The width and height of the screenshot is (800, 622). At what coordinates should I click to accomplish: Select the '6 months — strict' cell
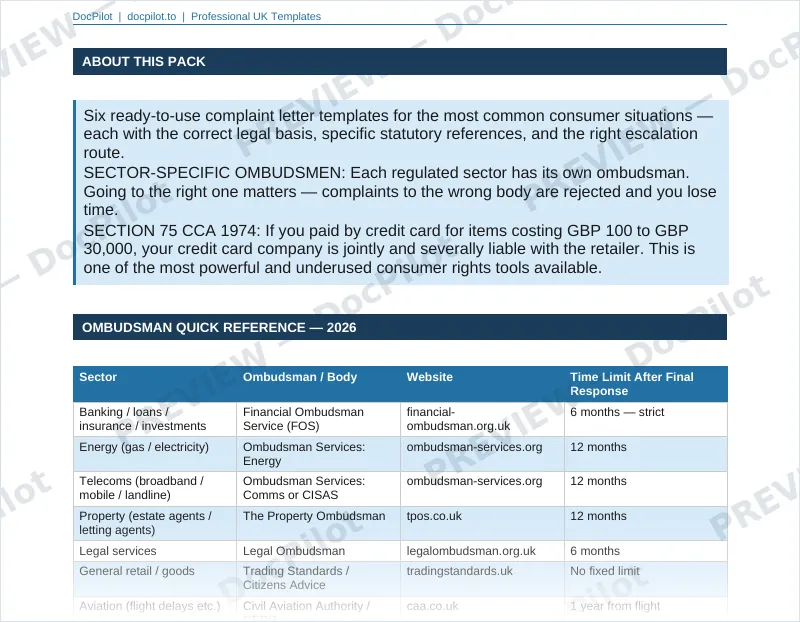point(646,419)
